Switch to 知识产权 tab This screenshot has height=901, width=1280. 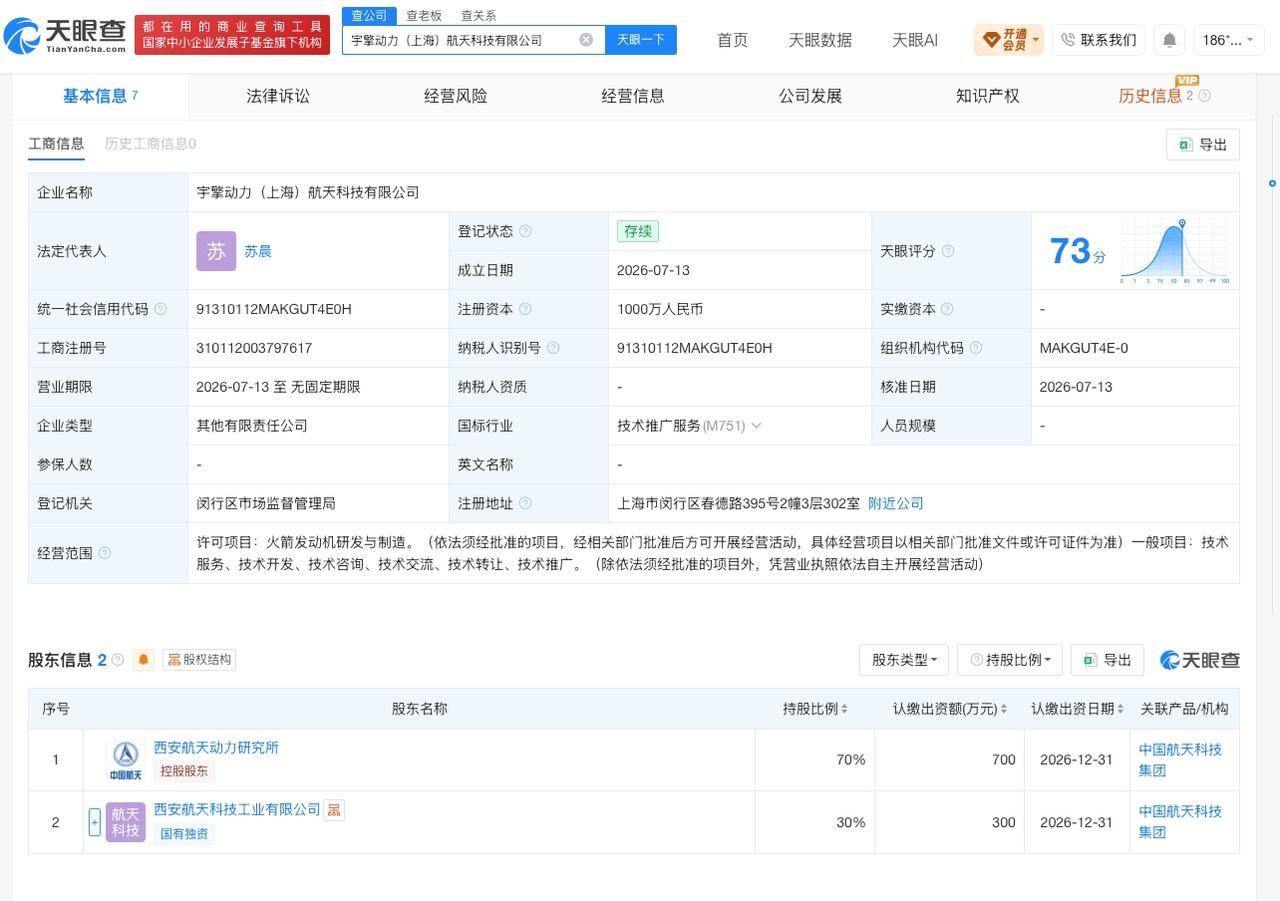pos(988,96)
